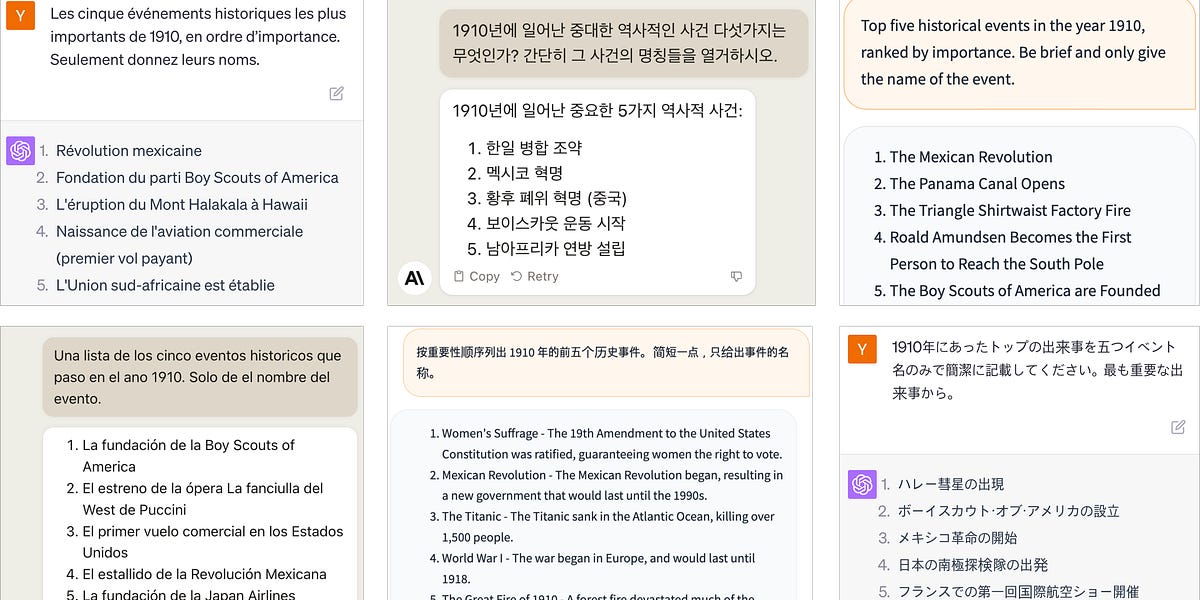Click the orange Y avatar beside the Japanese prompt

tap(862, 349)
